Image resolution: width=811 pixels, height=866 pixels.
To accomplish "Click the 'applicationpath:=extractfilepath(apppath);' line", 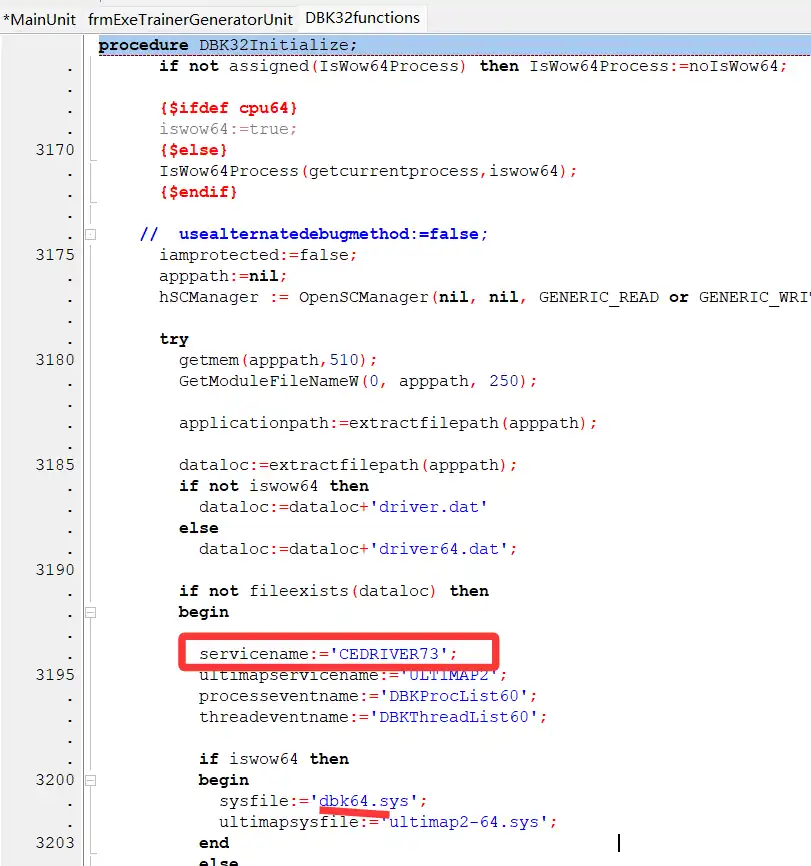I will (x=388, y=423).
